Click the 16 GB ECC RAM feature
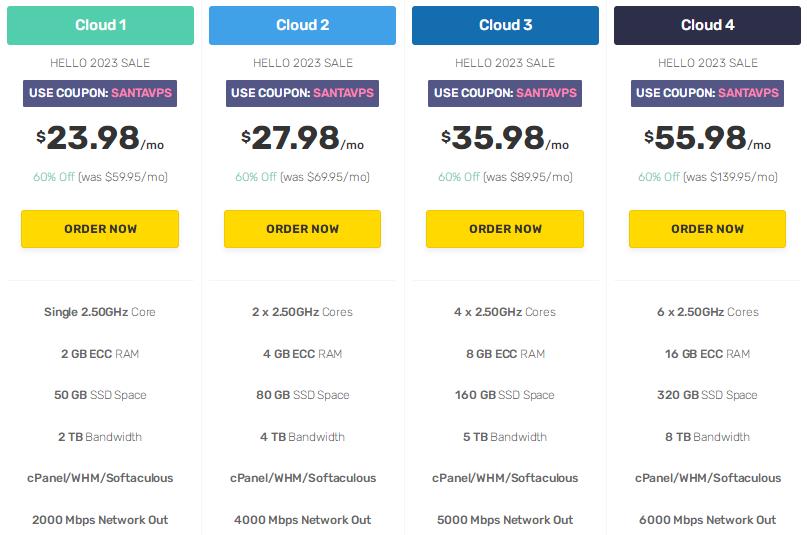The width and height of the screenshot is (807, 535). click(x=707, y=354)
